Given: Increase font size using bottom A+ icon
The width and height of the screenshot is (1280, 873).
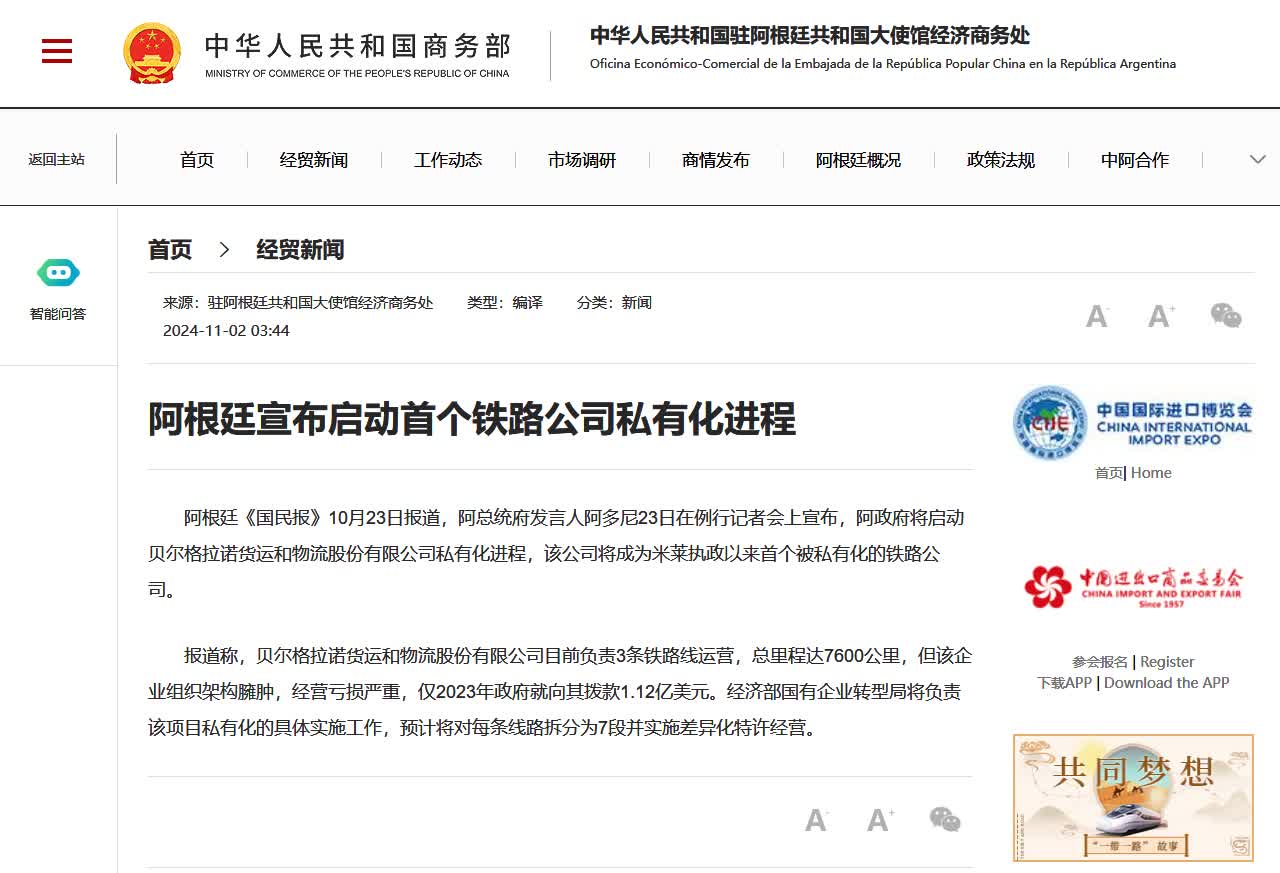Looking at the screenshot, I should [880, 820].
